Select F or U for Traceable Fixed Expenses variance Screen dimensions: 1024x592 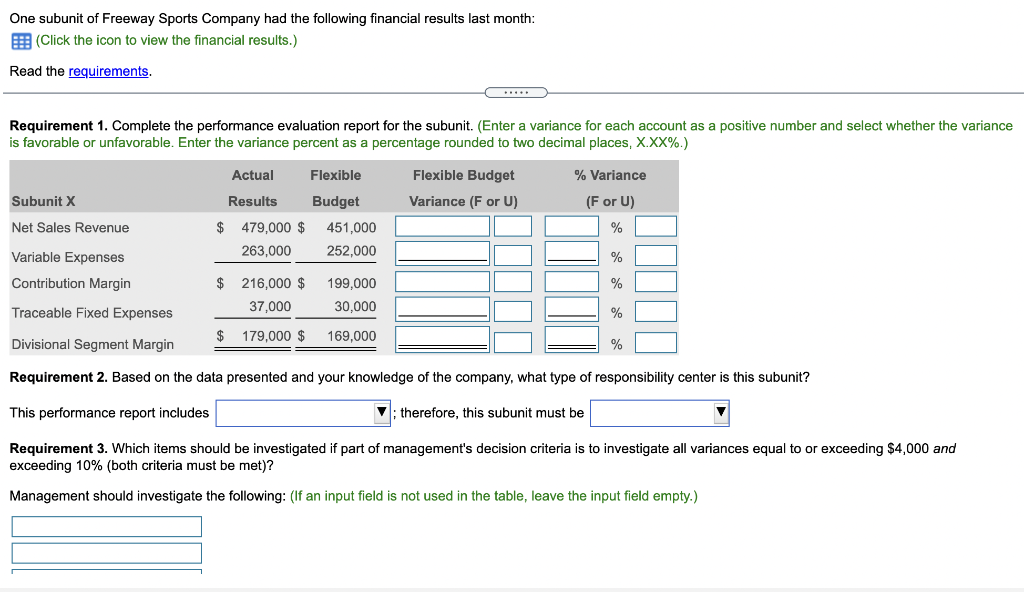point(513,310)
